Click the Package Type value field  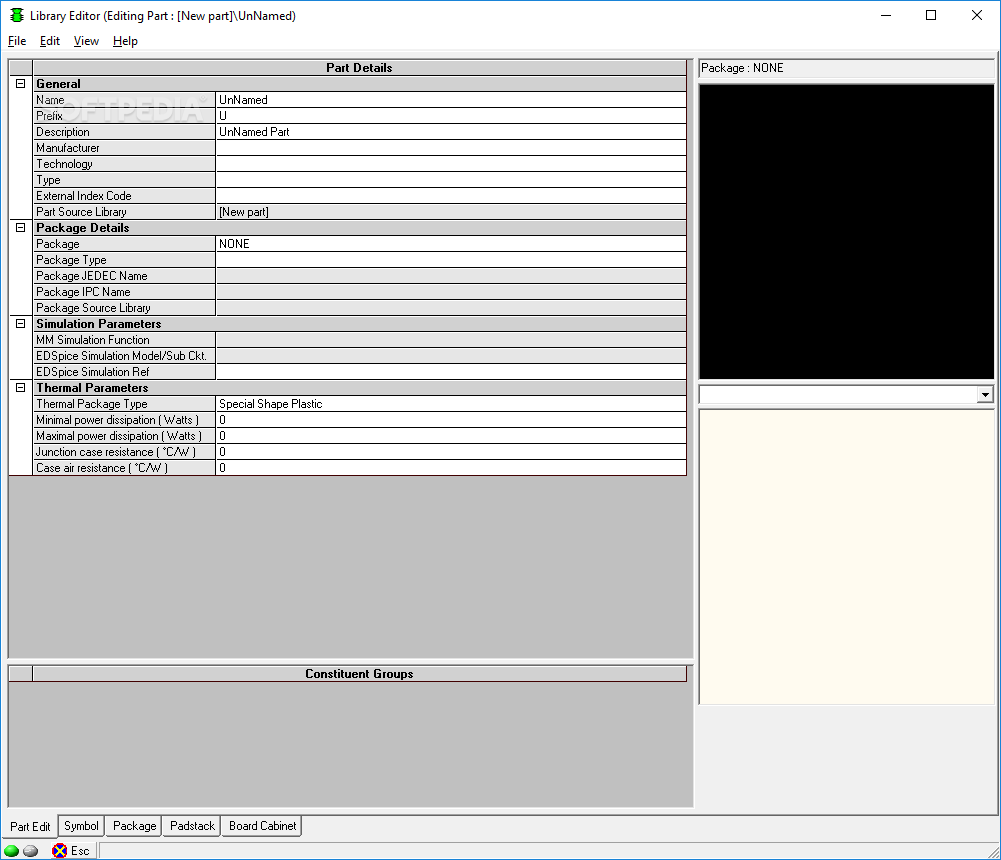pyautogui.click(x=451, y=259)
